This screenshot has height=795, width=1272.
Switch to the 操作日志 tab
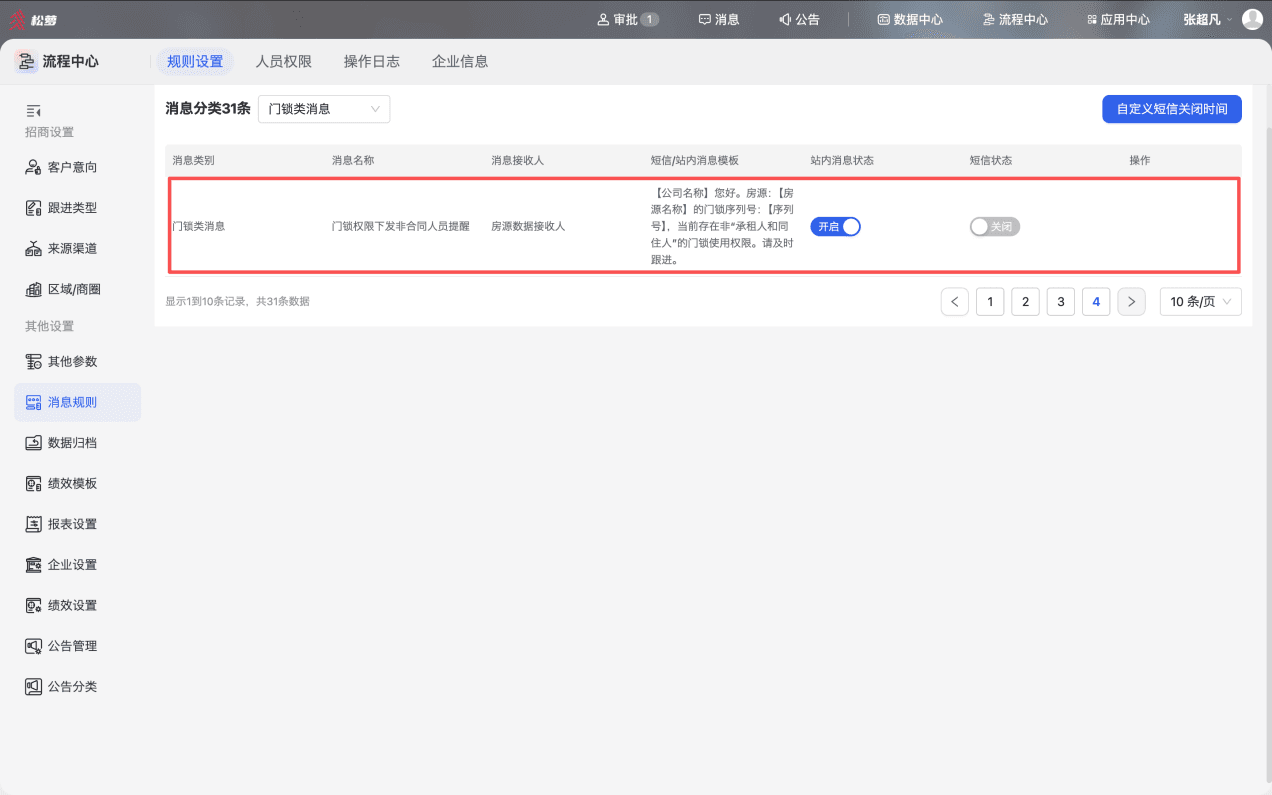tap(371, 61)
